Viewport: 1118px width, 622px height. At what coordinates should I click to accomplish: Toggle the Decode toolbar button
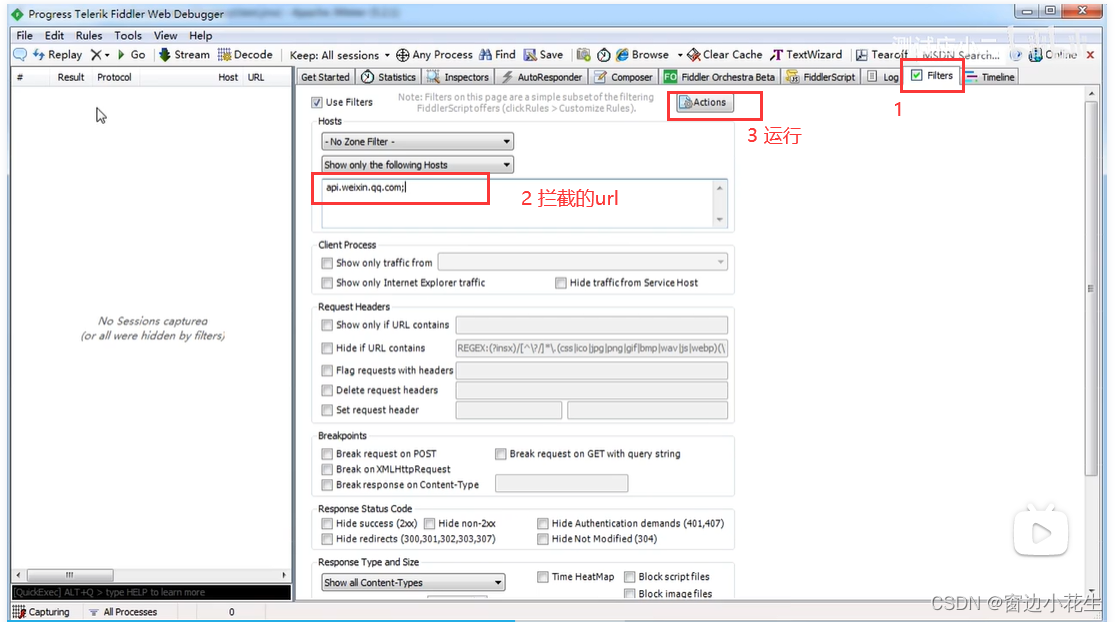pos(245,55)
